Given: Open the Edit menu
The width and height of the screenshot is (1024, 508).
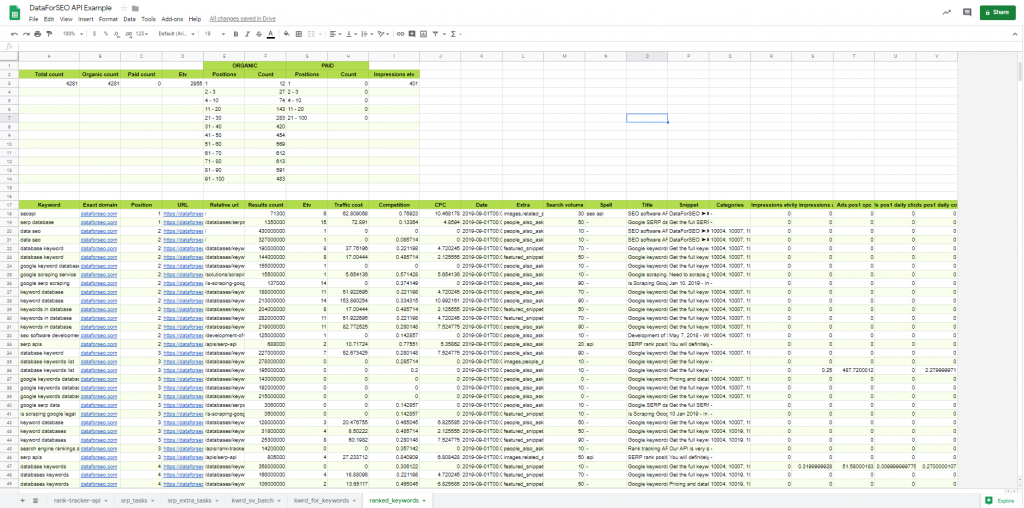Looking at the screenshot, I should [x=49, y=19].
